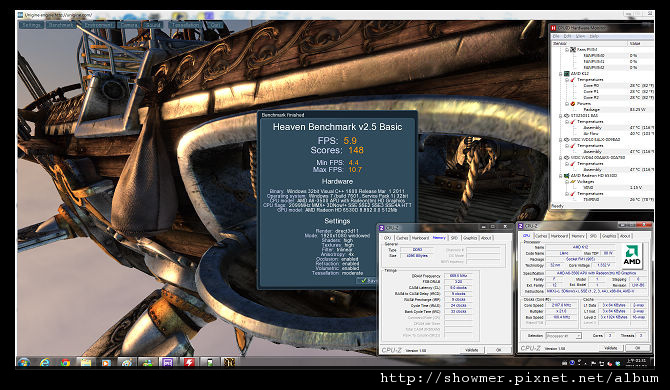Launch Google Chrome from the taskbar
The height and width of the screenshot is (390, 670).
click(x=65, y=363)
